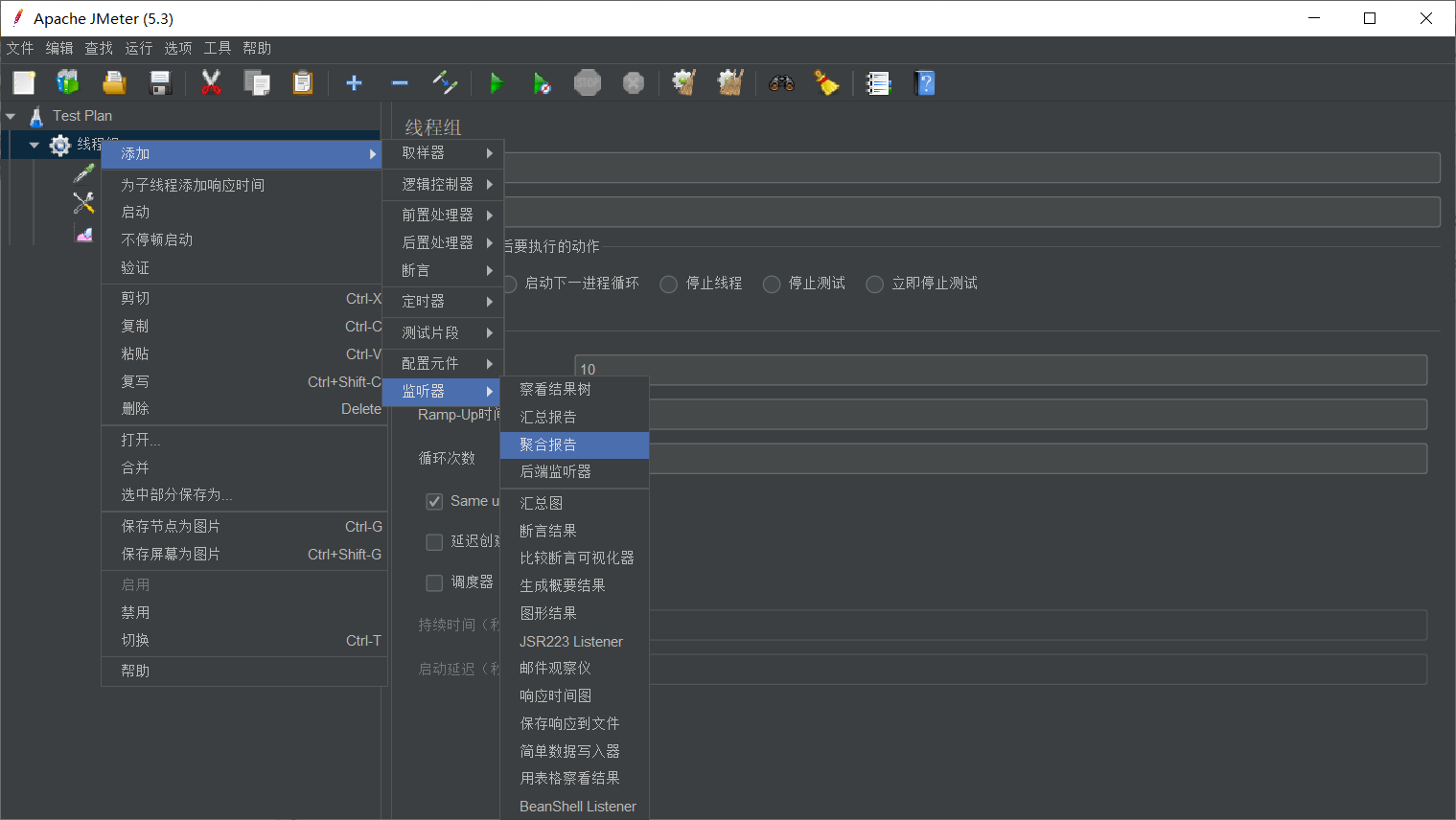Select the 停止测试 radio option
The height and width of the screenshot is (820, 1456).
(x=772, y=285)
